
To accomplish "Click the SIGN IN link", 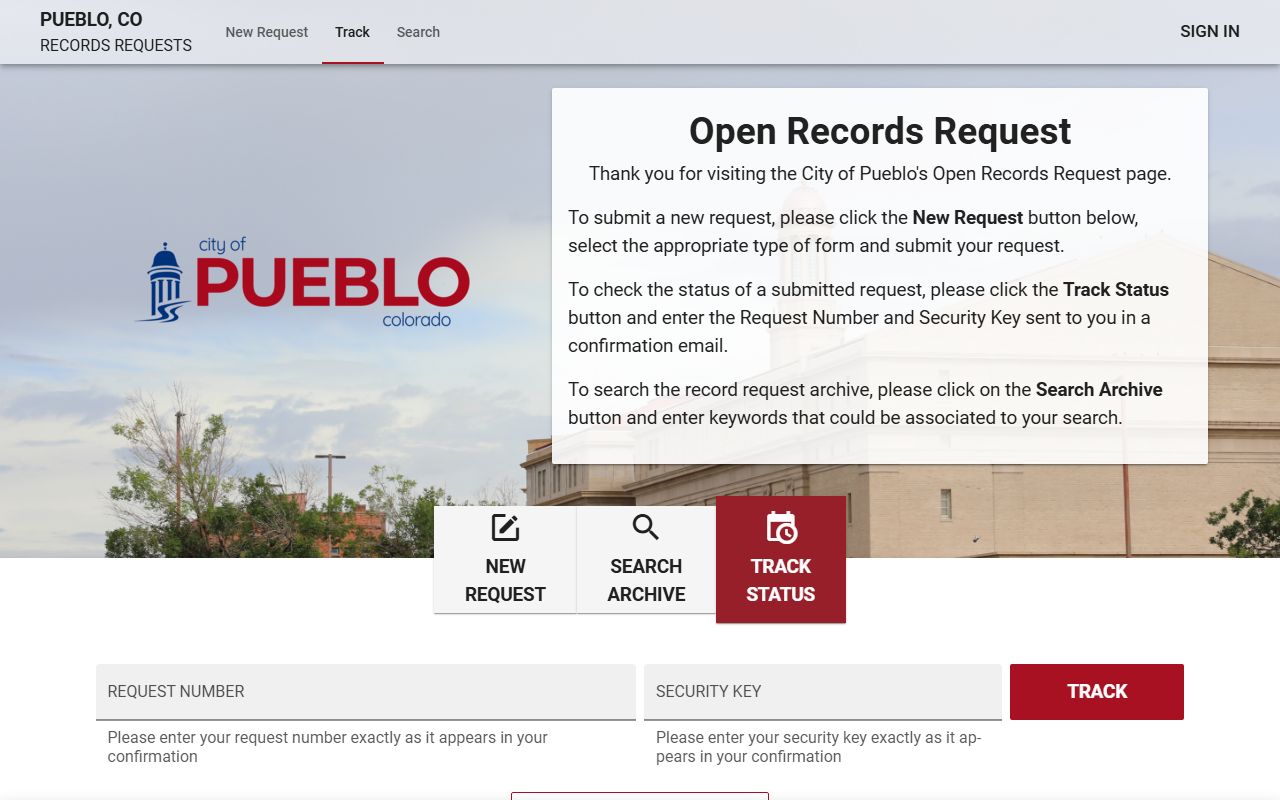I will [1209, 31].
